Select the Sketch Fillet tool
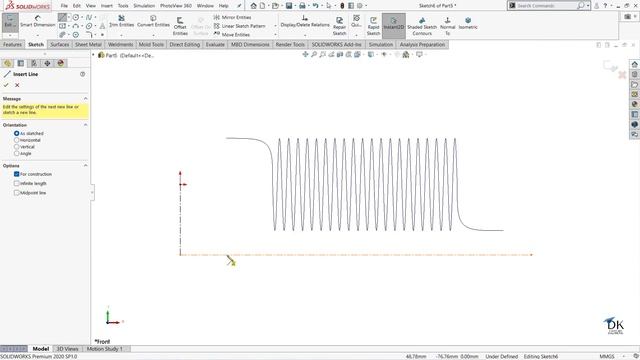 [89, 35]
